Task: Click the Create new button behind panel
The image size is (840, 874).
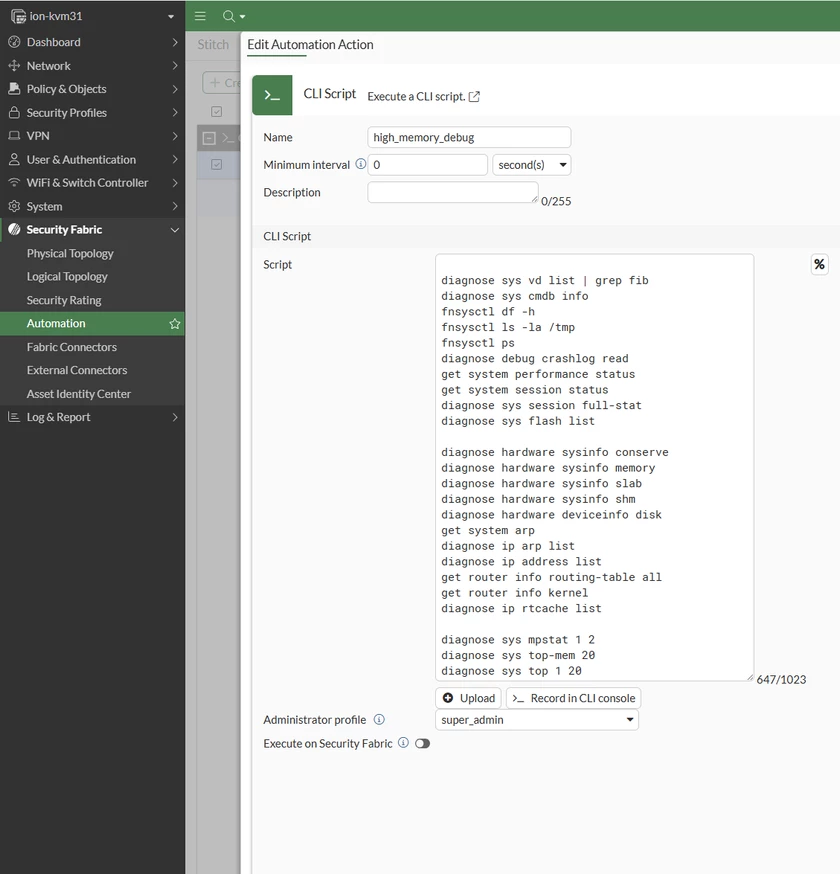Action: (x=221, y=82)
